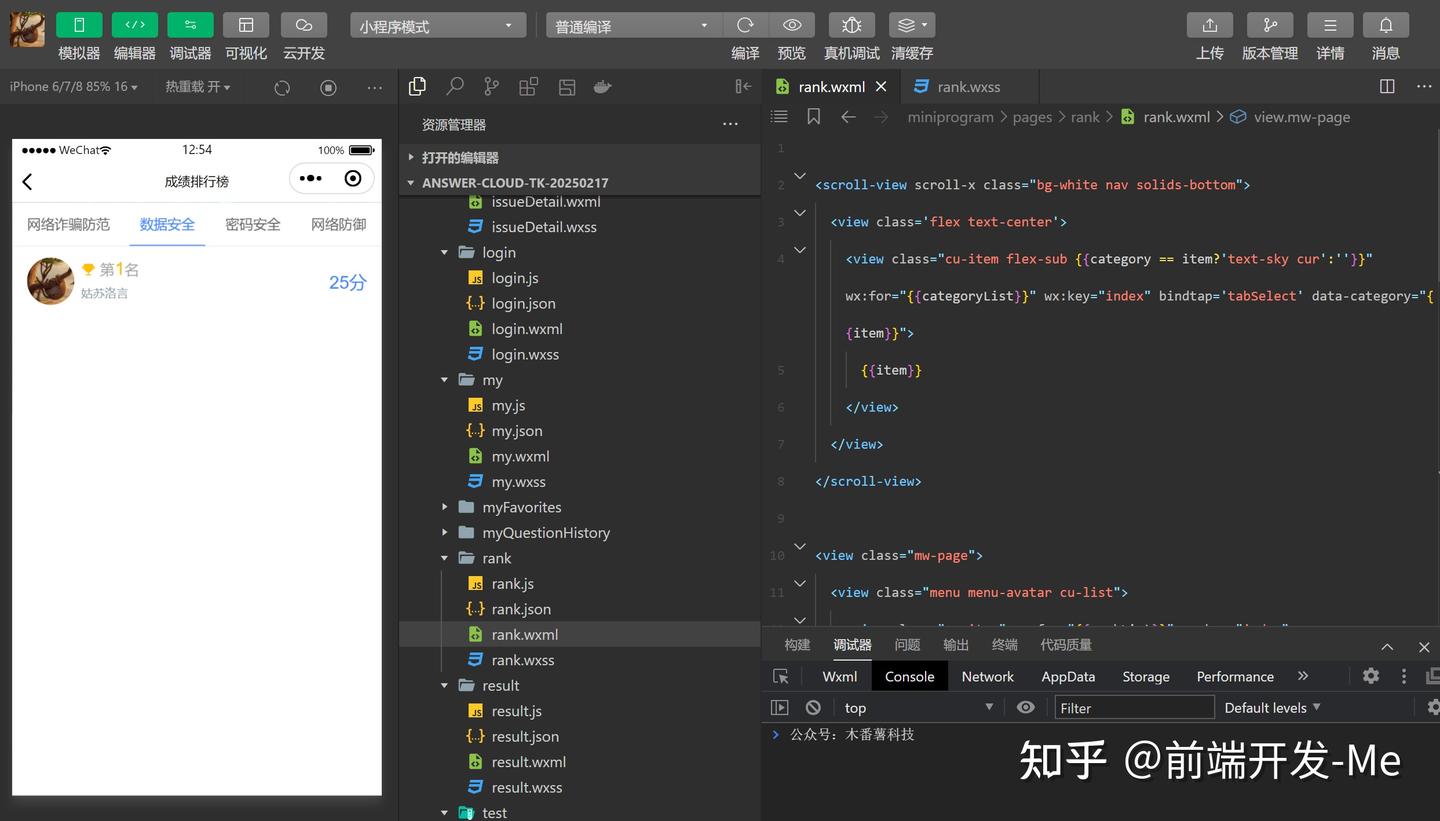
Task: Open the hot reload (热重载) dropdown
Action: click(x=198, y=87)
